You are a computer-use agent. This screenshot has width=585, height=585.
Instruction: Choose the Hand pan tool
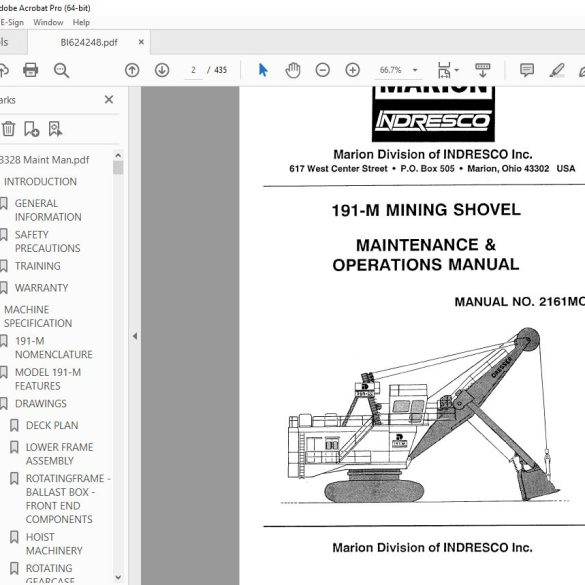pyautogui.click(x=293, y=70)
